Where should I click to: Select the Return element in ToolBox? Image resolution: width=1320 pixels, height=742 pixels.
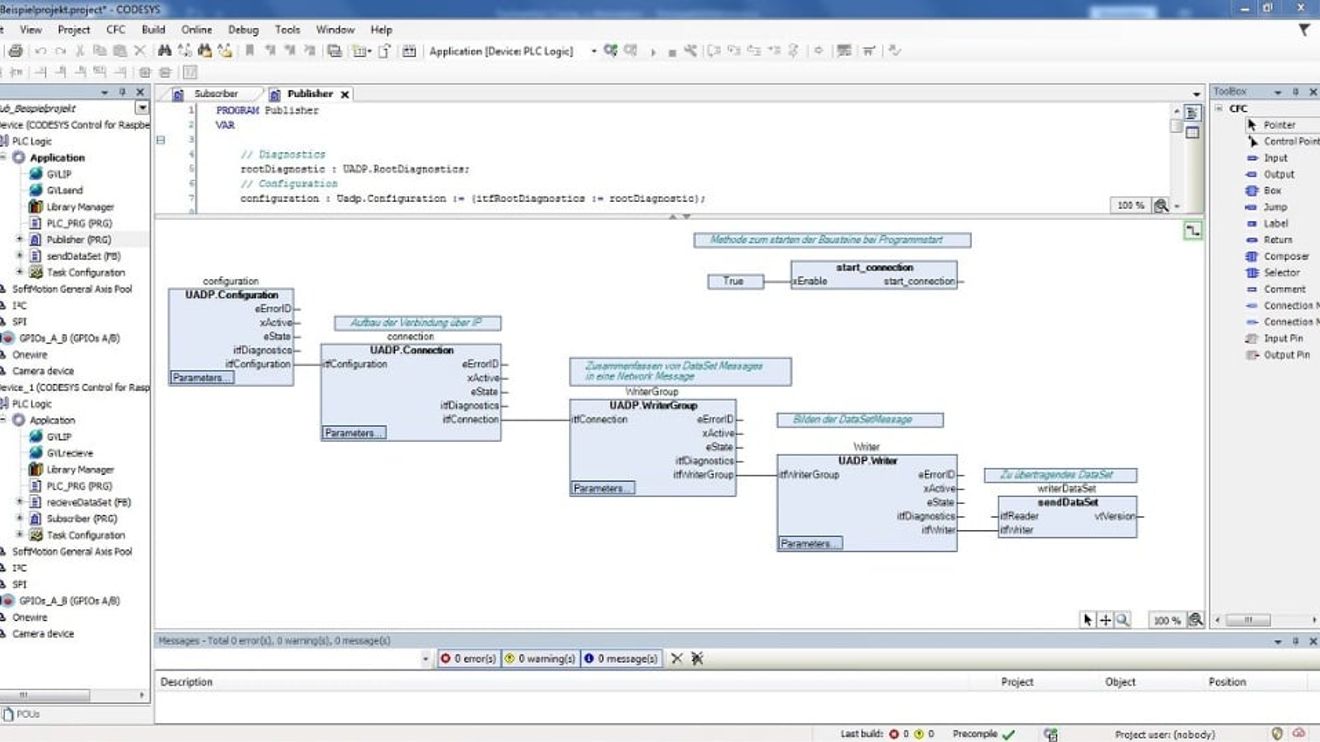pyautogui.click(x=1269, y=240)
